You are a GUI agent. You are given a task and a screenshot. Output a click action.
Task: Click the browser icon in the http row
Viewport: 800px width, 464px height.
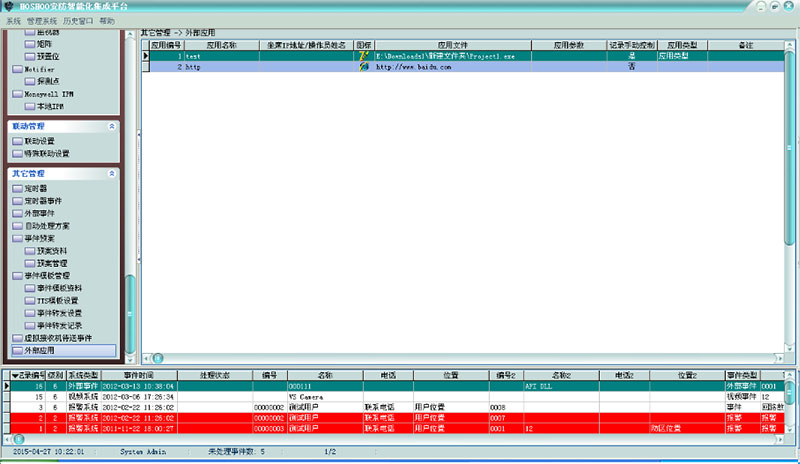click(x=363, y=67)
